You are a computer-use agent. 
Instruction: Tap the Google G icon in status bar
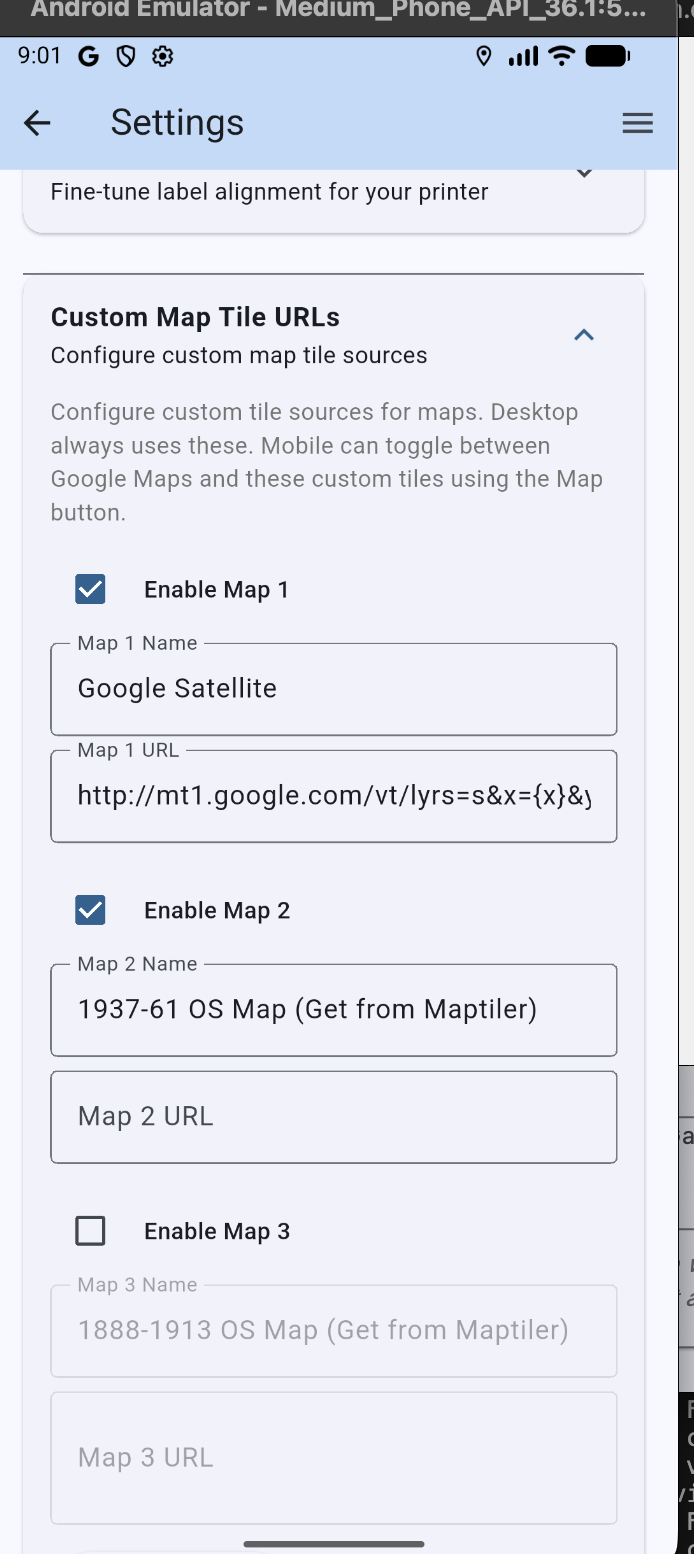[x=88, y=56]
